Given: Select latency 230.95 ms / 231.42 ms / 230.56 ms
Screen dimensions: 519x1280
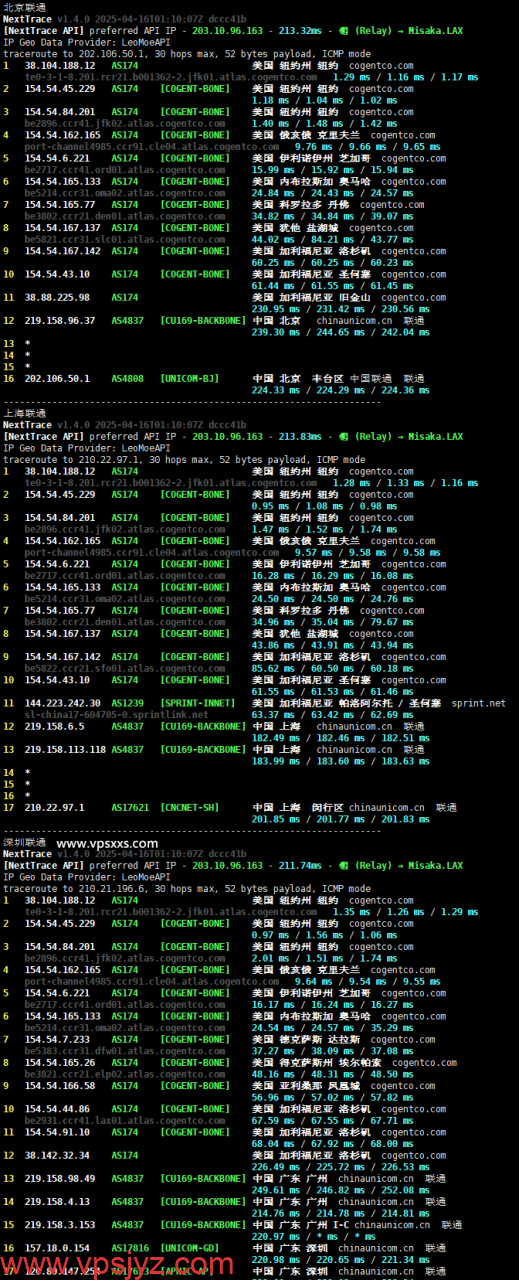Looking at the screenshot, I should pos(340,309).
